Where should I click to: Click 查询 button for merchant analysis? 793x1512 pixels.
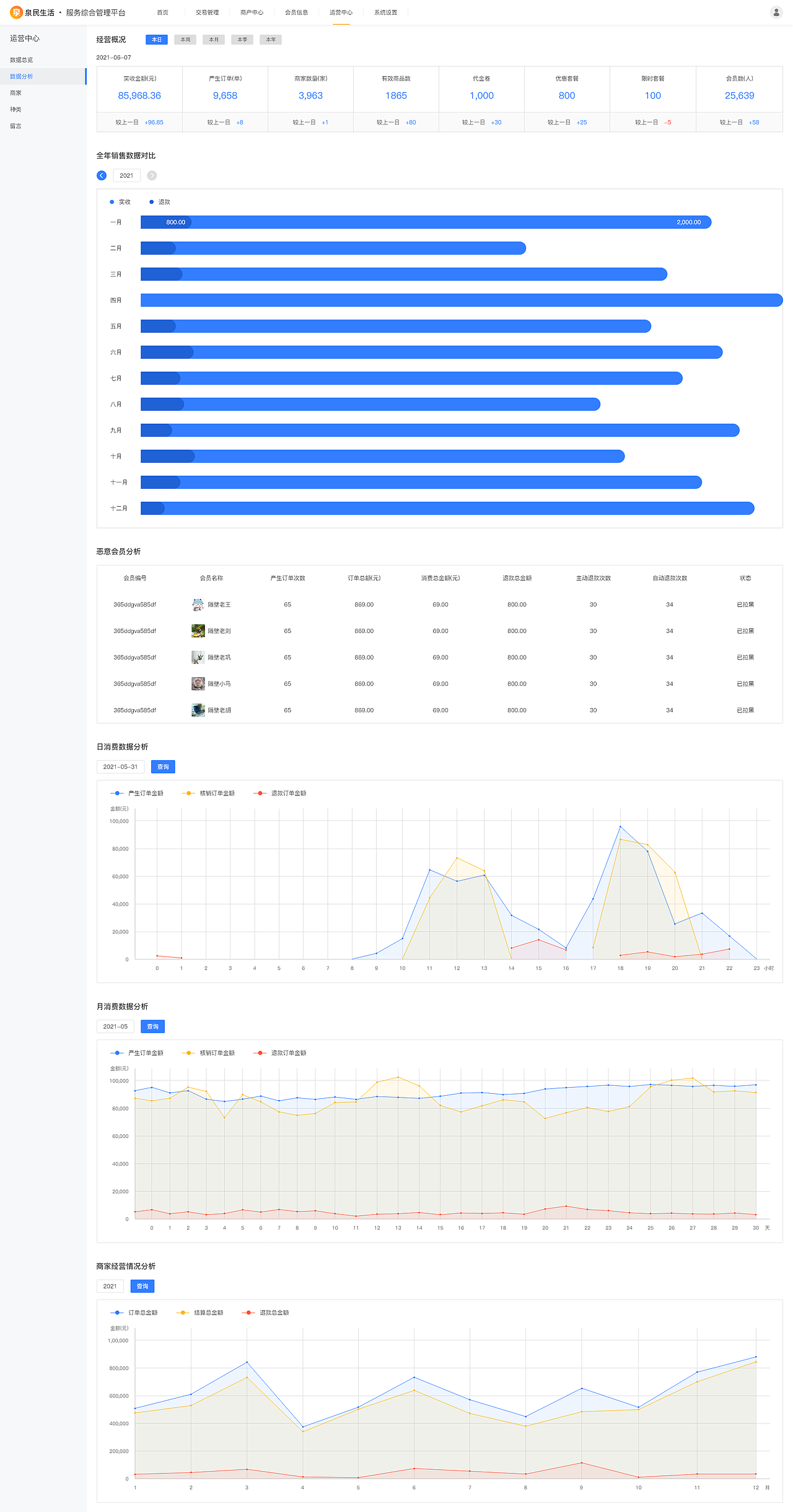pos(142,1287)
